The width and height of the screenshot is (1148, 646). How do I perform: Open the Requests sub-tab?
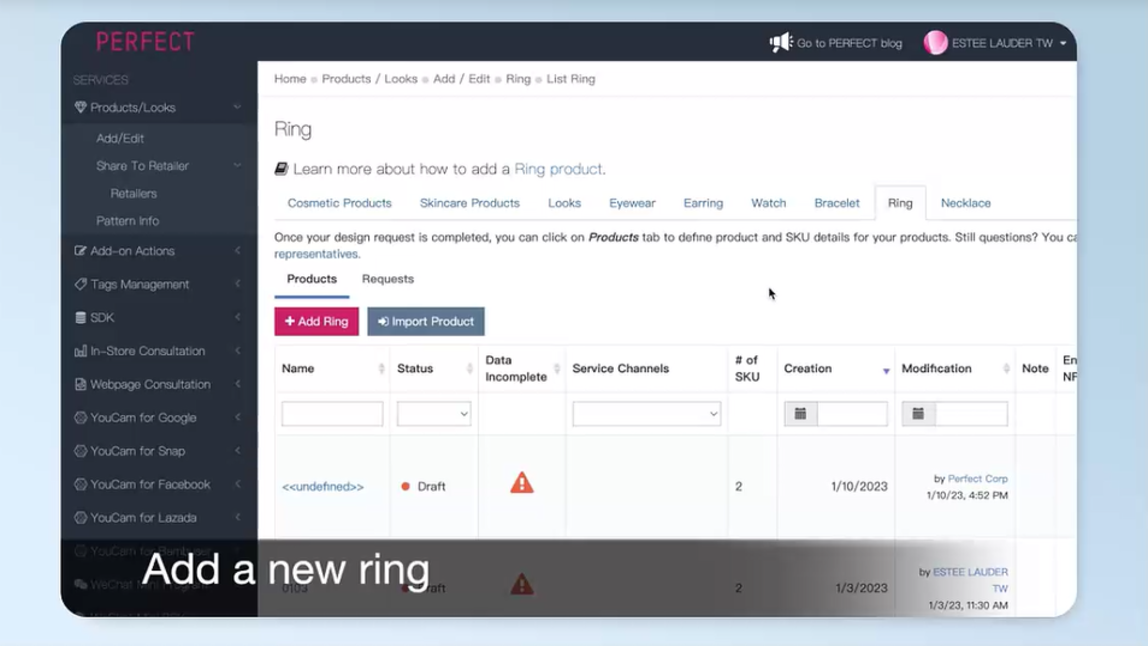click(387, 279)
